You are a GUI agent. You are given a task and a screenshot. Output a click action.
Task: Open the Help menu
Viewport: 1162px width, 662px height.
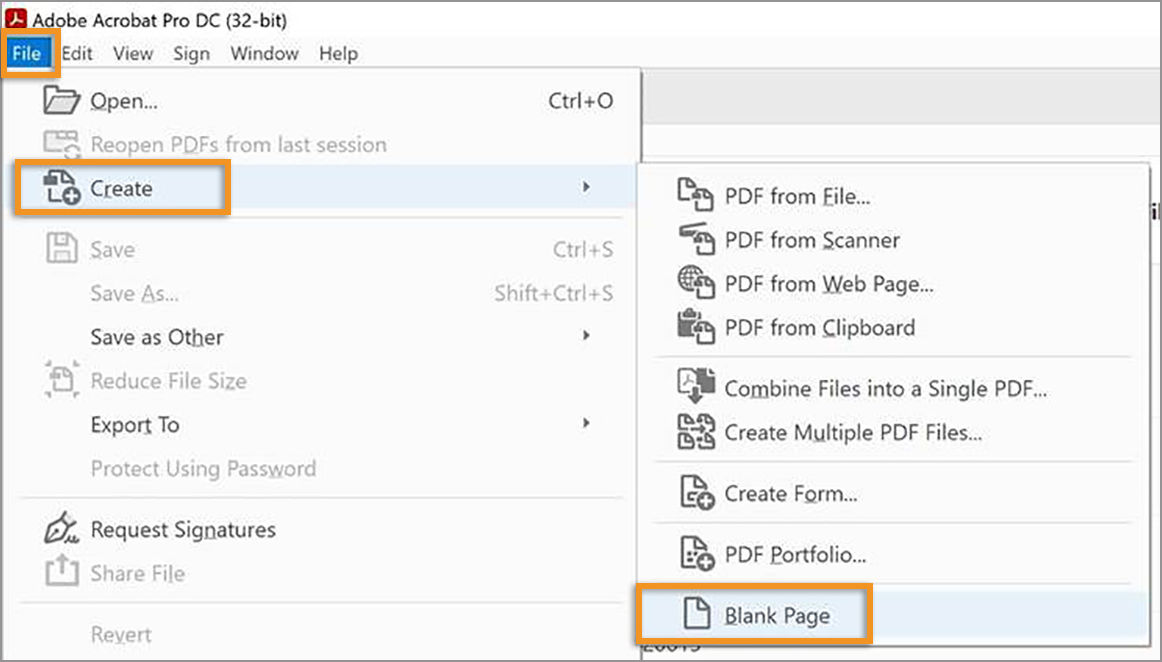click(337, 53)
